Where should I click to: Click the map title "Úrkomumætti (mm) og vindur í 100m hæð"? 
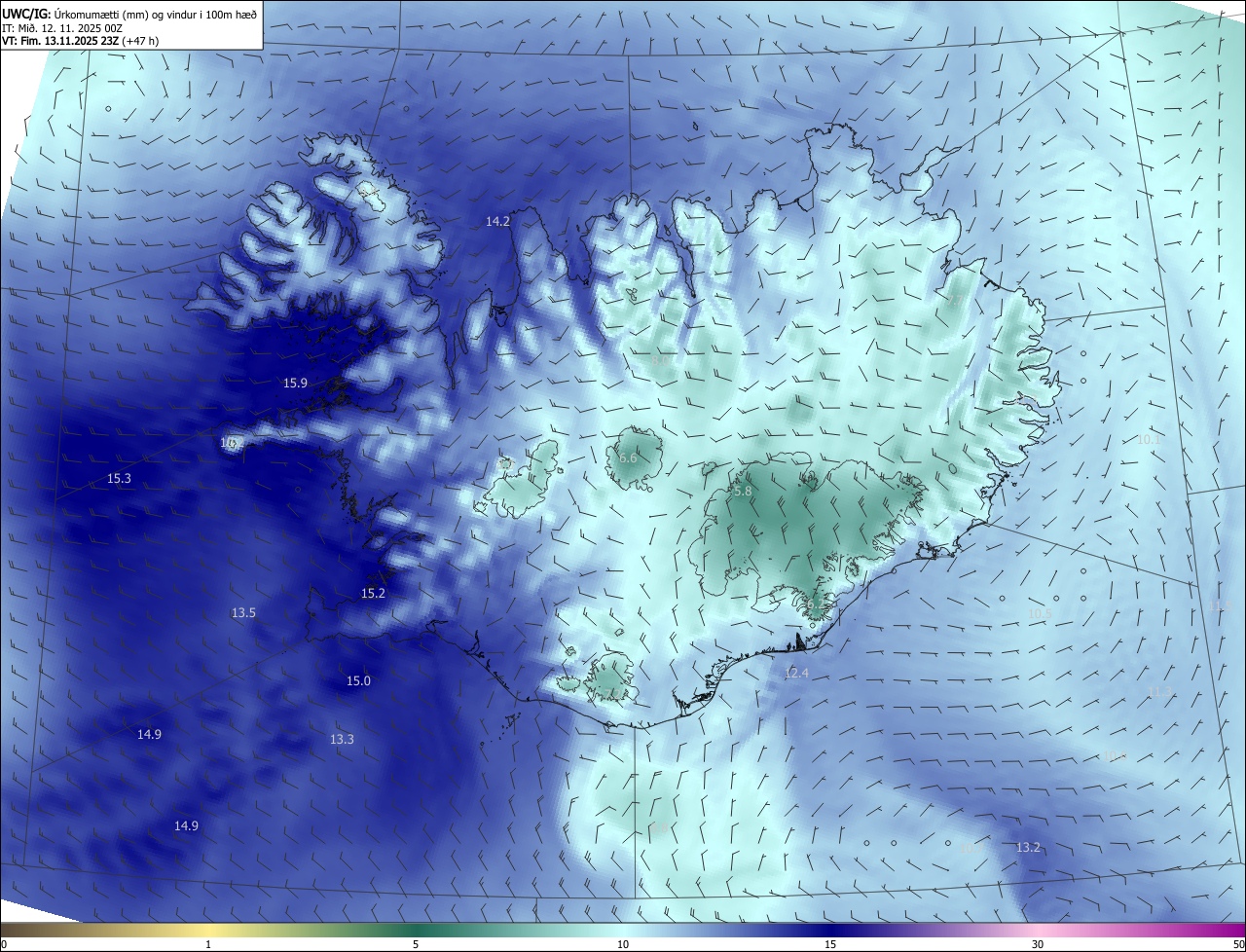point(156,14)
